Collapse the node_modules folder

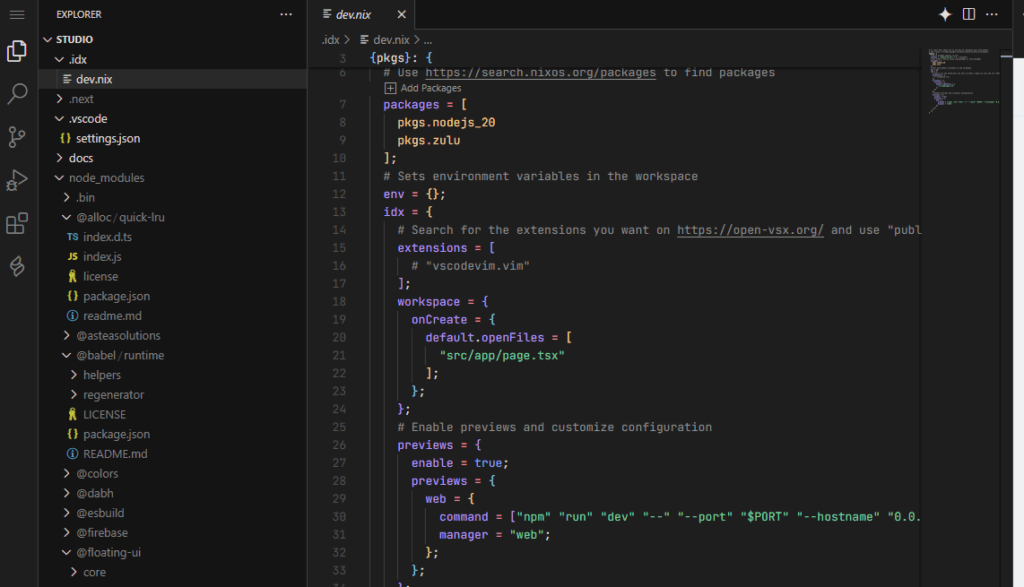pyautogui.click(x=59, y=178)
